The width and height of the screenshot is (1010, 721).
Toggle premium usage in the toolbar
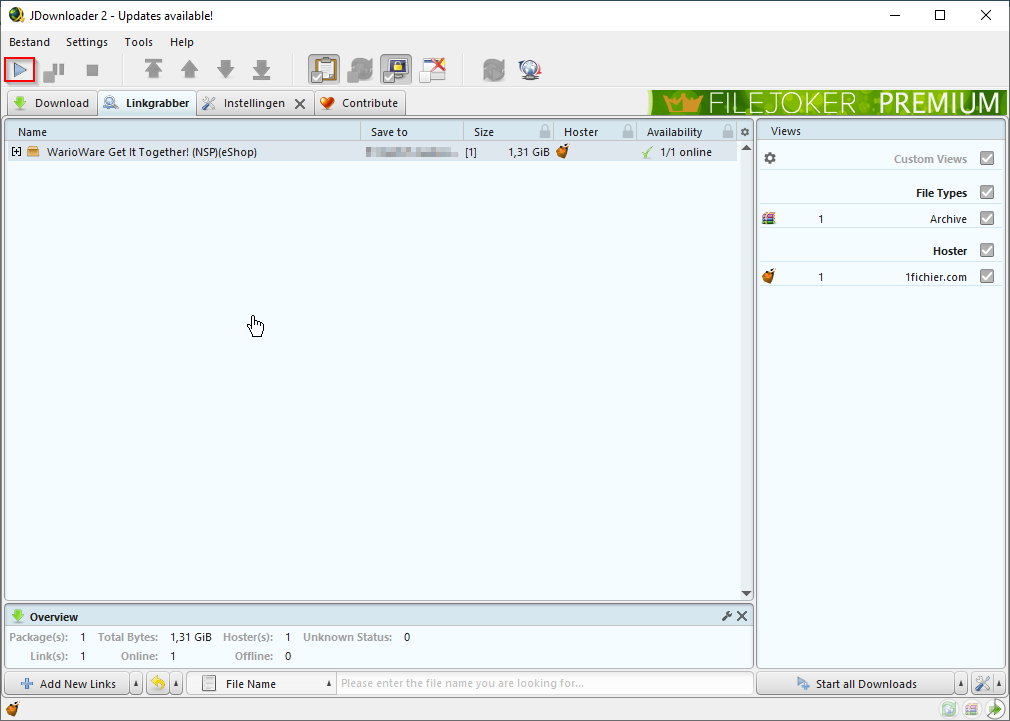click(396, 70)
